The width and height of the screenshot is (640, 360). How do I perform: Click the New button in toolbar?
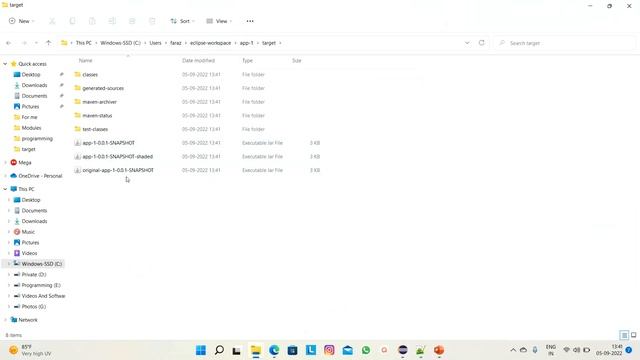pos(21,21)
